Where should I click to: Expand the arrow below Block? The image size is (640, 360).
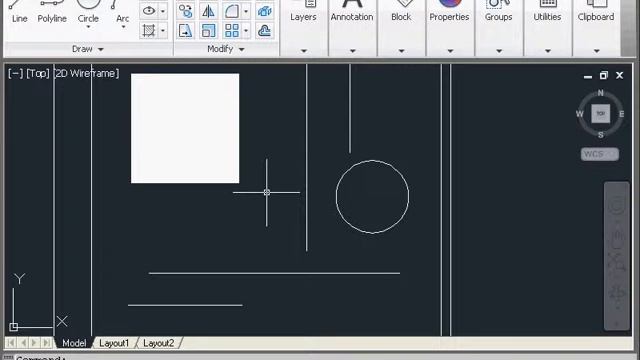point(401,51)
